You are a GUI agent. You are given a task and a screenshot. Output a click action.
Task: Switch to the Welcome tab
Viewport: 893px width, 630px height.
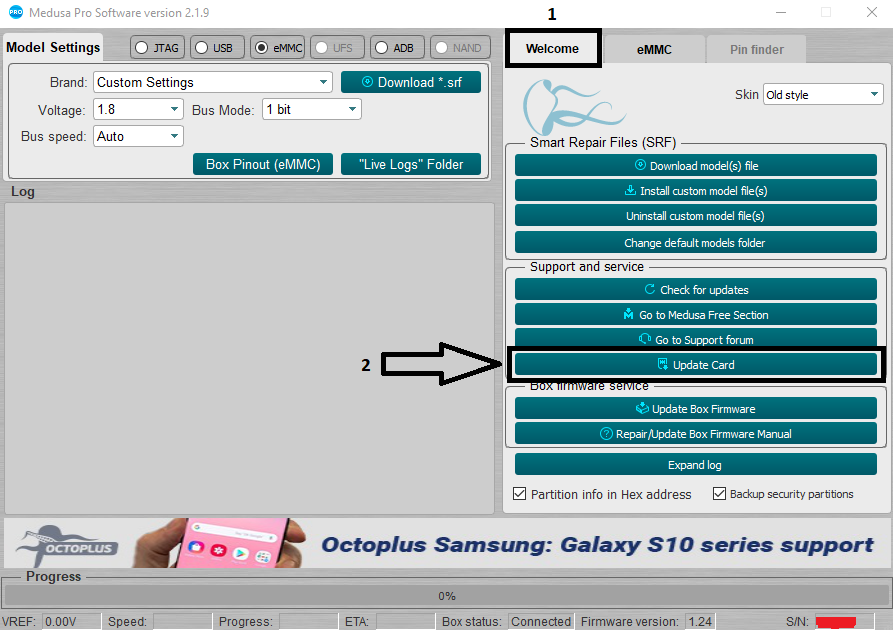pyautogui.click(x=552, y=49)
